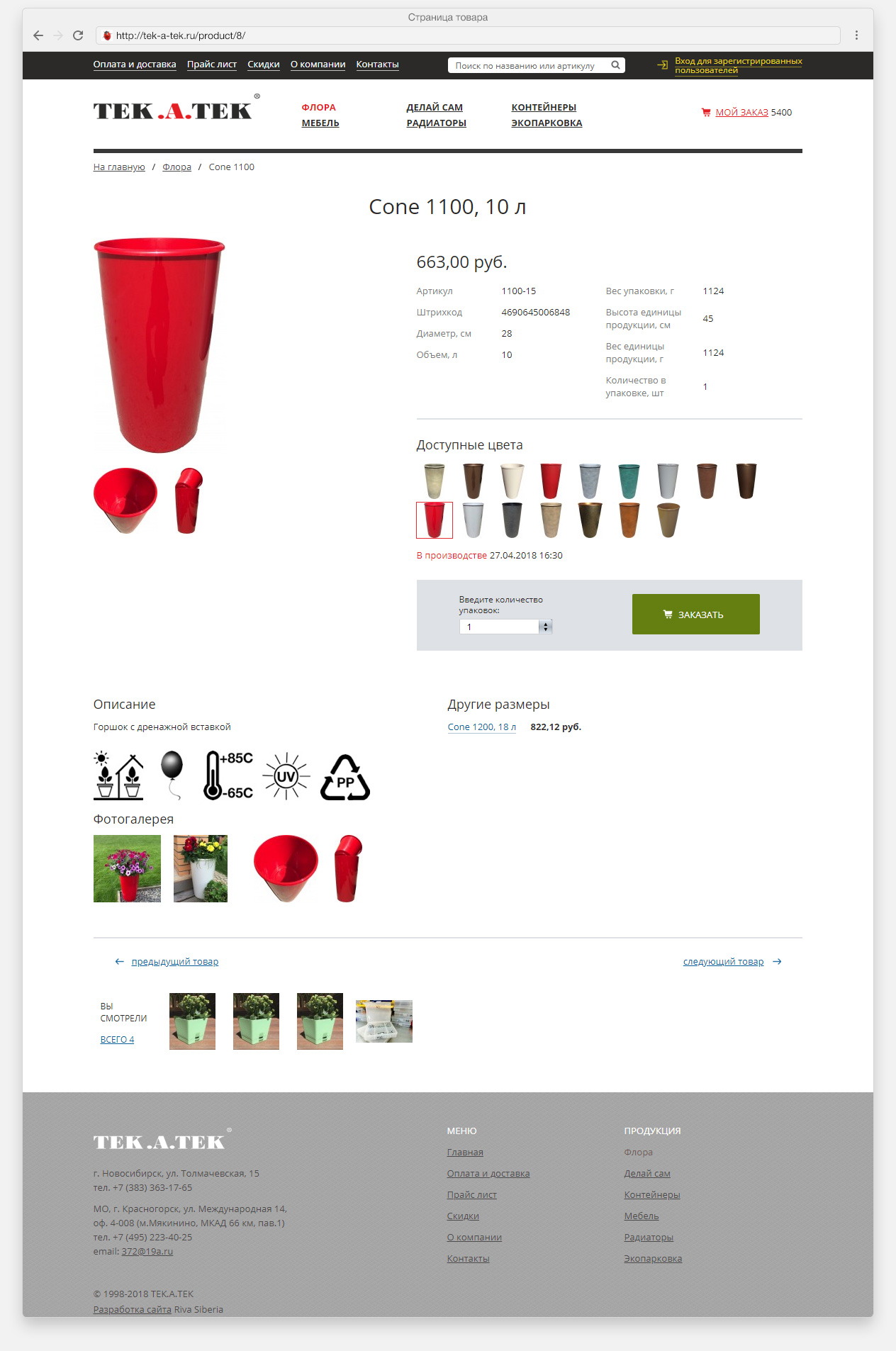
Task: Click the browser back arrow
Action: click(x=38, y=35)
